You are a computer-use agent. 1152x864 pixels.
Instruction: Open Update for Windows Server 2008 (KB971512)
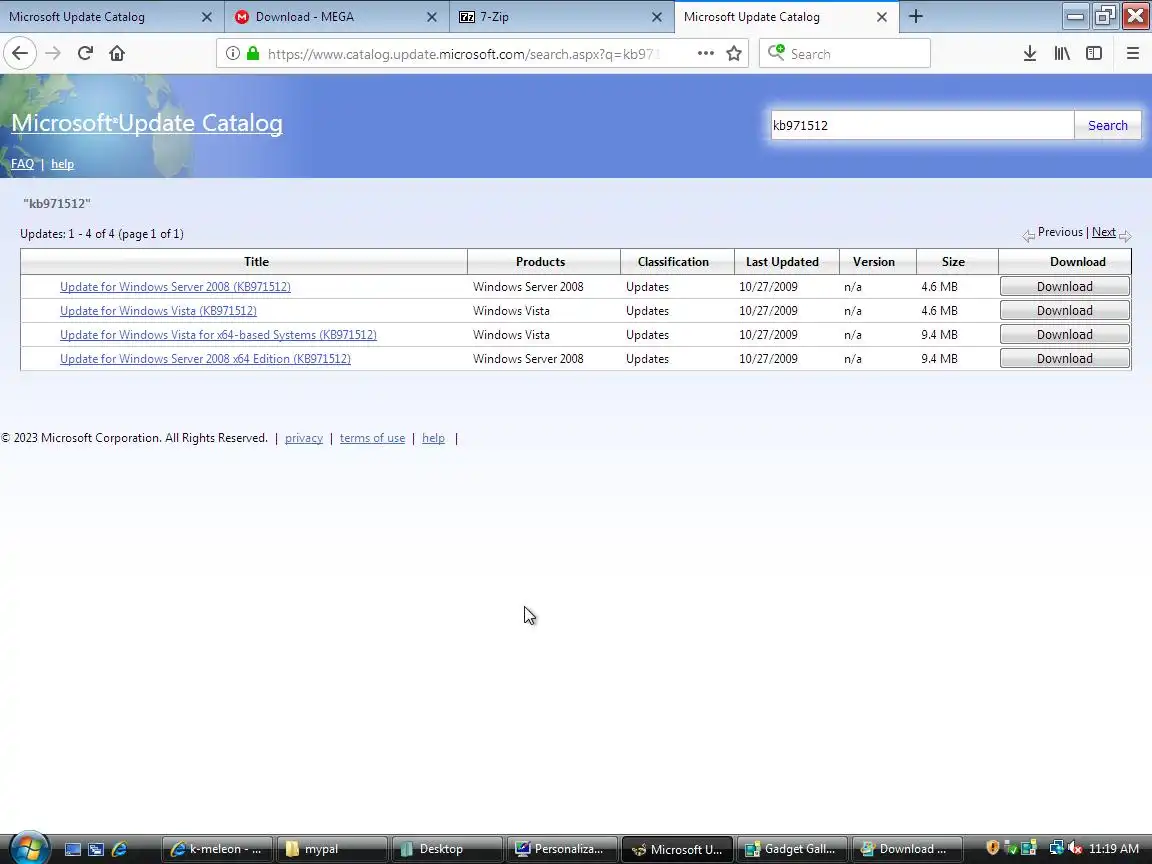point(175,287)
